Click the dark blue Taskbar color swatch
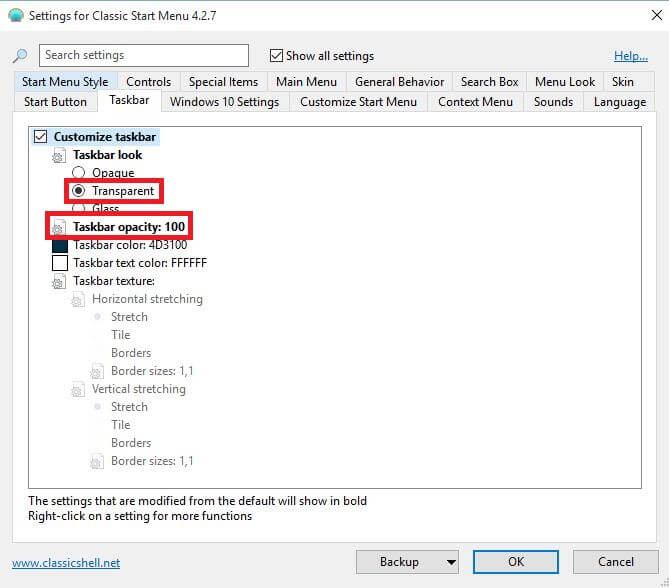669x588 pixels. (x=60, y=245)
